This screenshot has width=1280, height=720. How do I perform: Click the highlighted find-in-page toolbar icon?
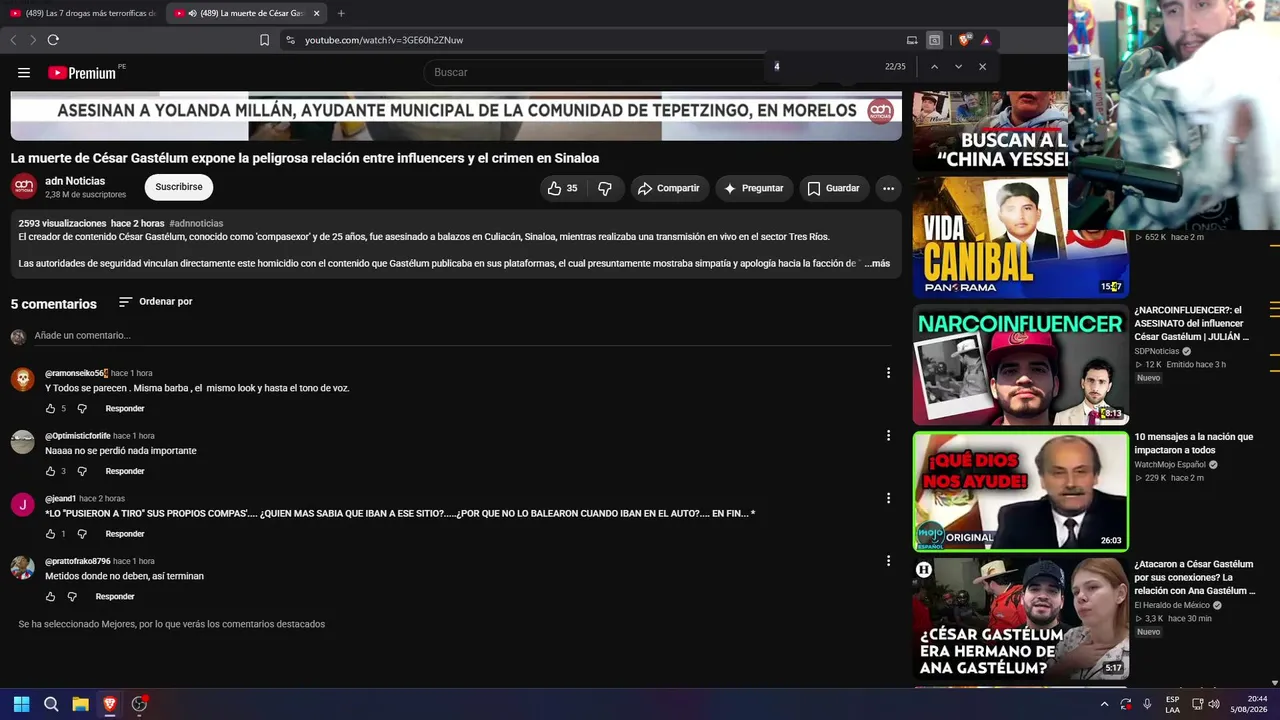click(x=934, y=40)
